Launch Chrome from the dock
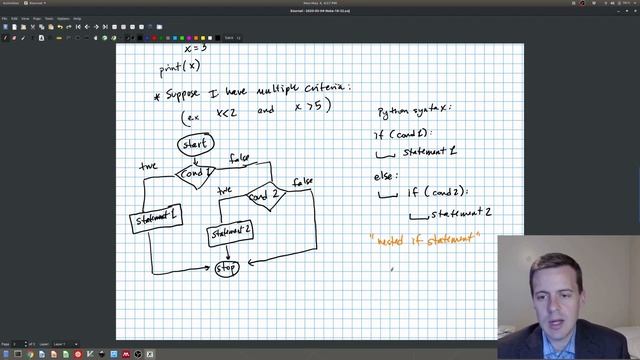640x360 pixels. point(30,354)
